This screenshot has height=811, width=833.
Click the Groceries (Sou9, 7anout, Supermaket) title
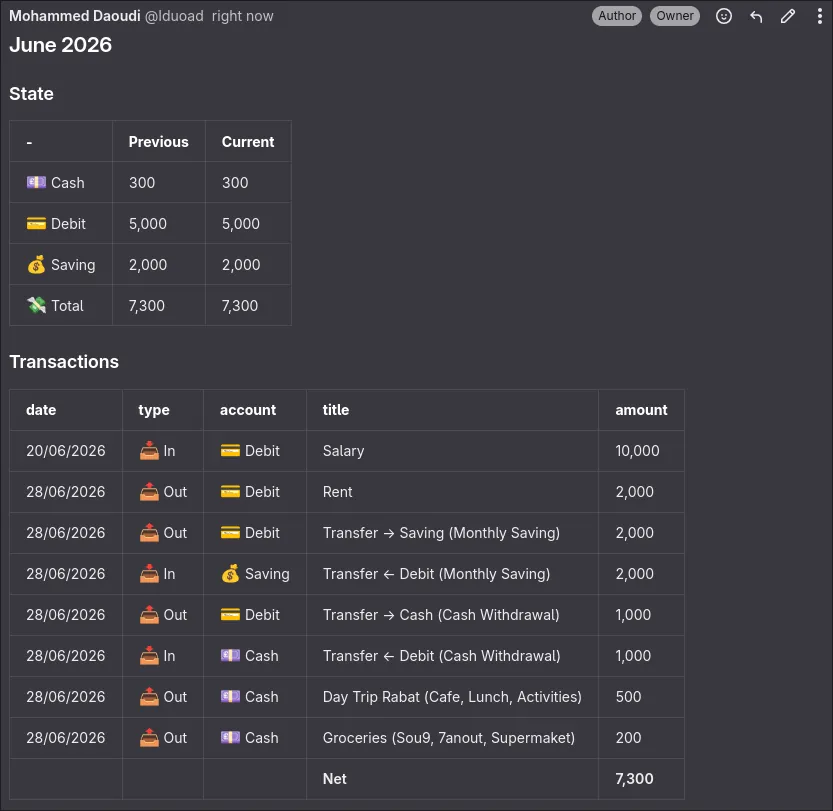pyautogui.click(x=449, y=738)
